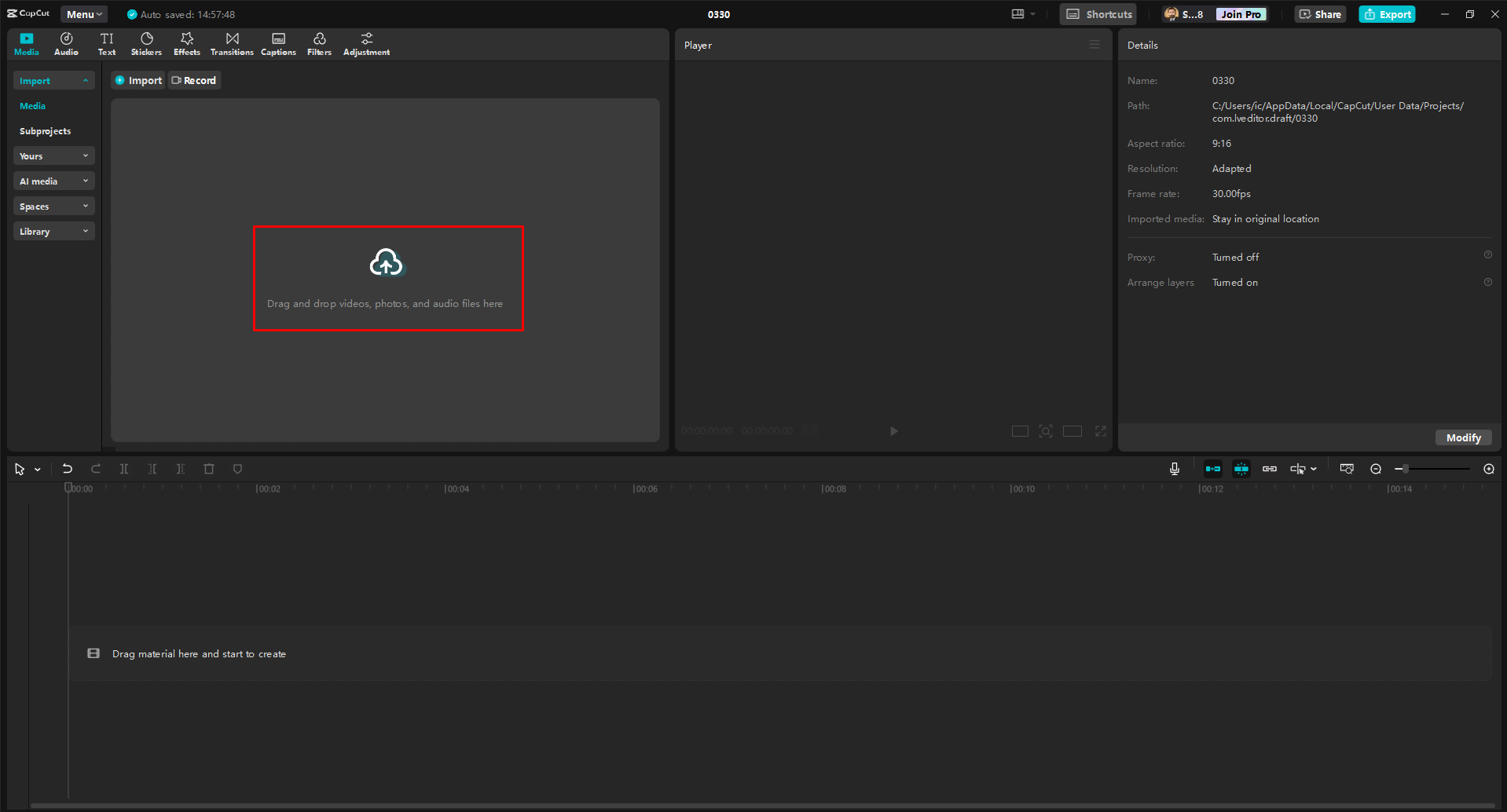
Task: Click the Export button
Action: click(x=1387, y=14)
